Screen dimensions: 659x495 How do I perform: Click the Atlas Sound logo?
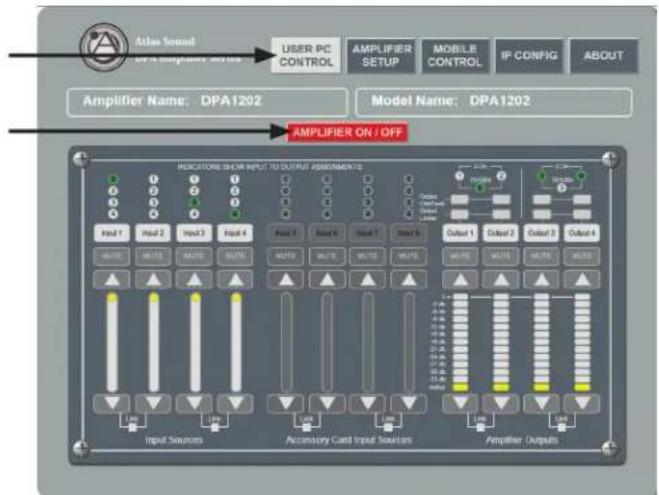click(x=104, y=47)
